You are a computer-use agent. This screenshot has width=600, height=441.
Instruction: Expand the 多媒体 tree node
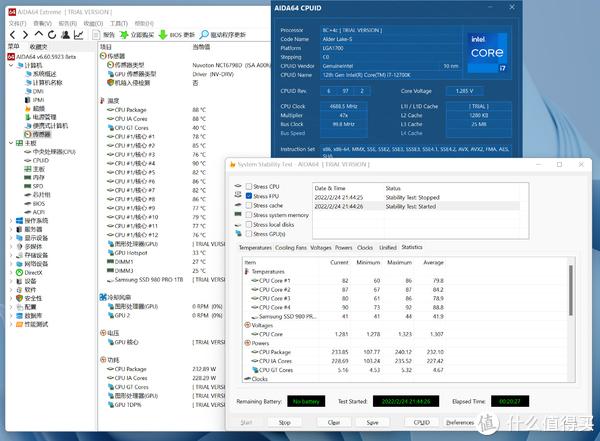(11, 247)
